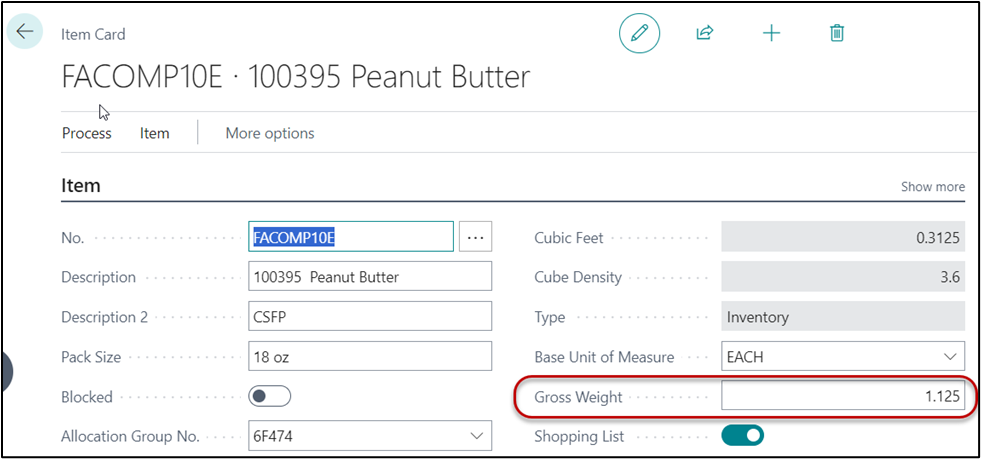Click the trash delete icon
This screenshot has height=459, width=981.
[x=837, y=33]
